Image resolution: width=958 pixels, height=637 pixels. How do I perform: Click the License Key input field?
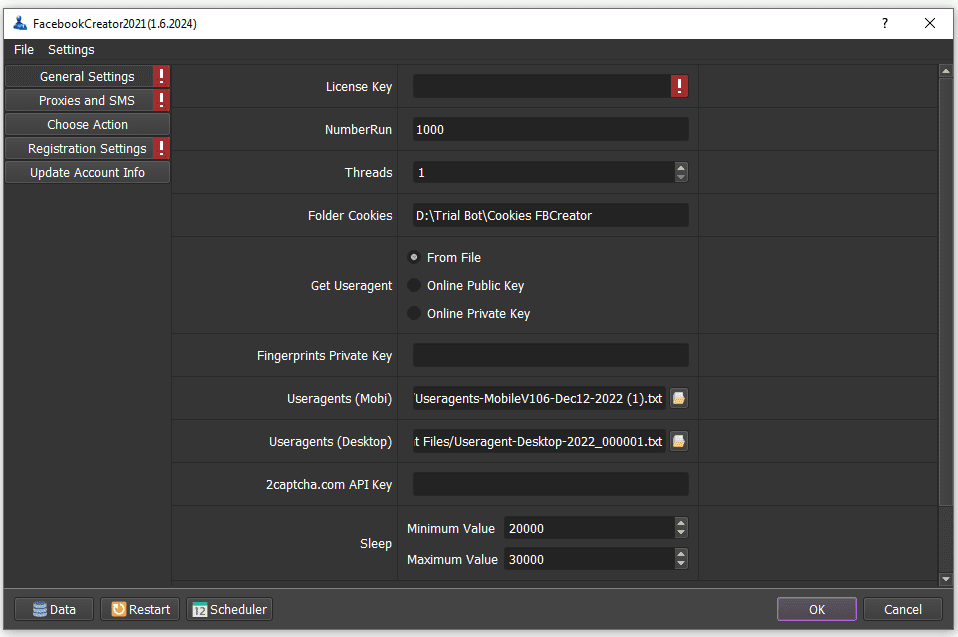tap(542, 86)
